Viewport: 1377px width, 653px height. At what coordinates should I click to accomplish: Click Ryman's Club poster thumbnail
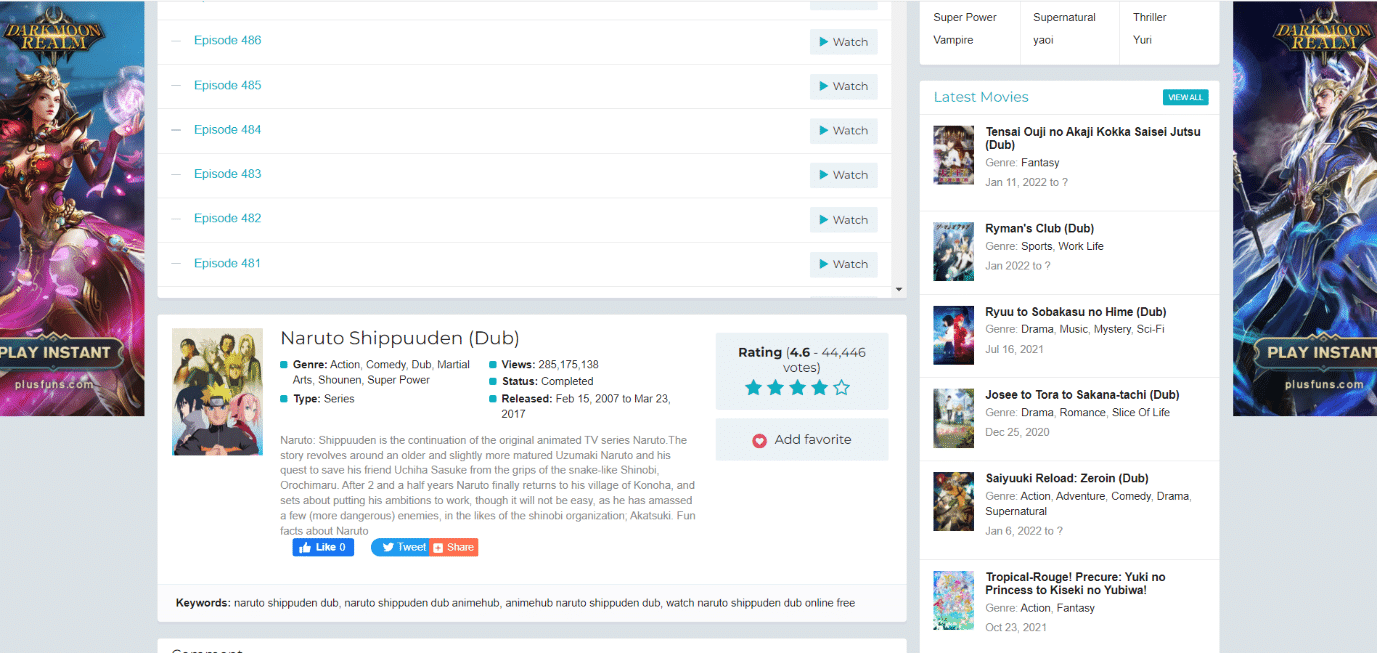[953, 251]
